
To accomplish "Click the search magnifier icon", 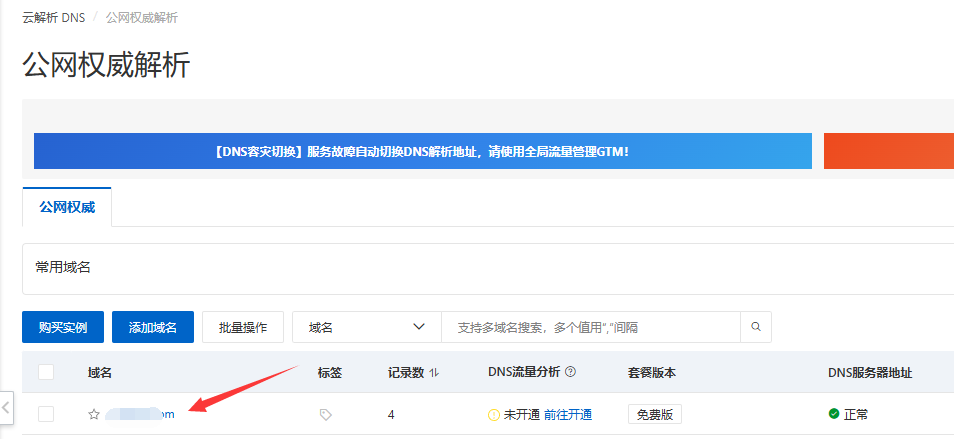I will (x=755, y=327).
